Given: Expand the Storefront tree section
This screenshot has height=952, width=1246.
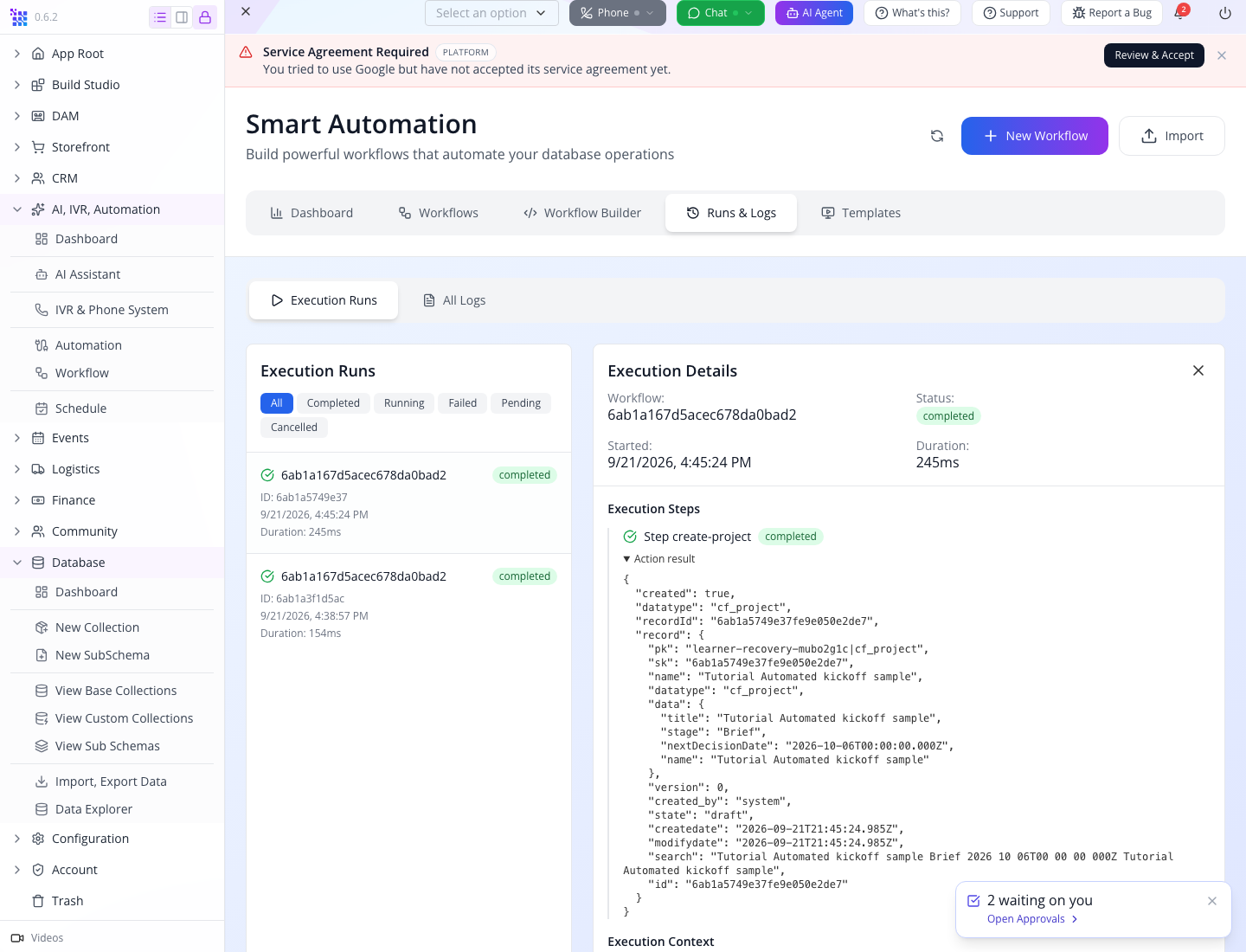Looking at the screenshot, I should tap(17, 147).
